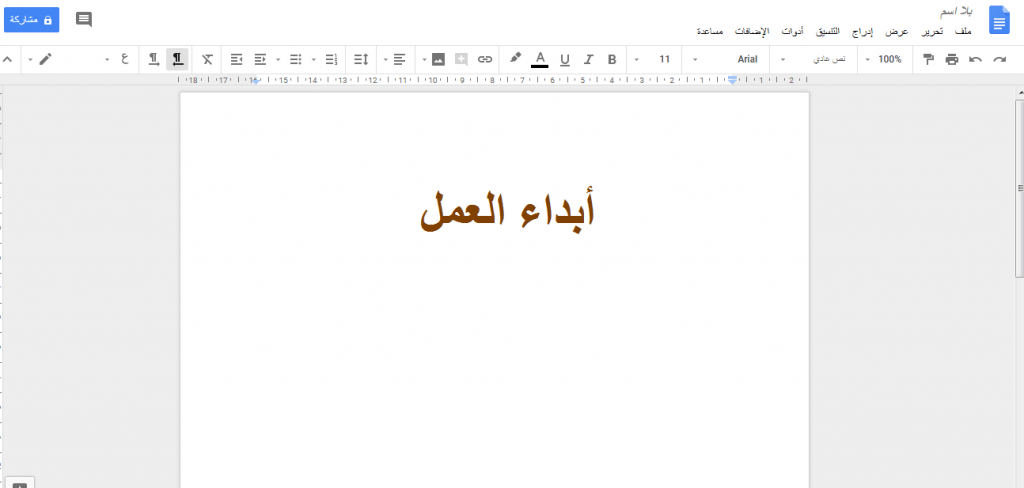
Task: Expand image insert dropdown arrow
Action: coord(424,60)
